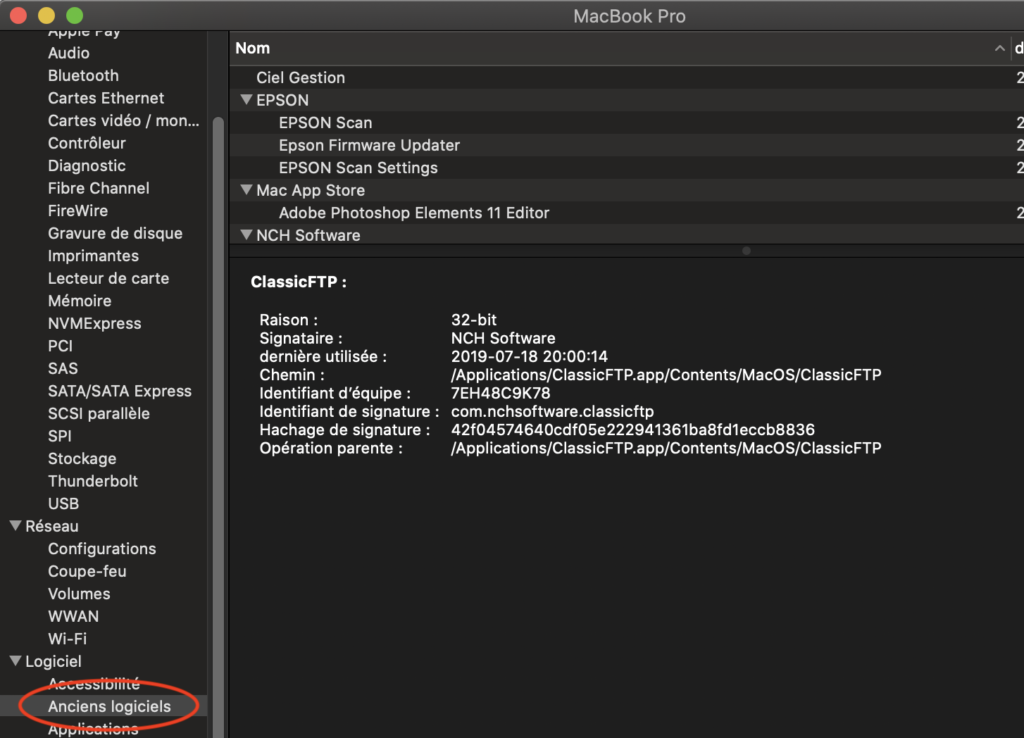The height and width of the screenshot is (738, 1024).
Task: Click the Signataire value NCH Software
Action: tap(503, 338)
